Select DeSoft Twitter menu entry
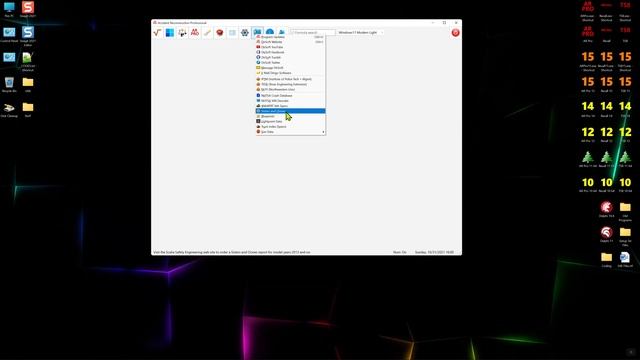 (x=290, y=62)
